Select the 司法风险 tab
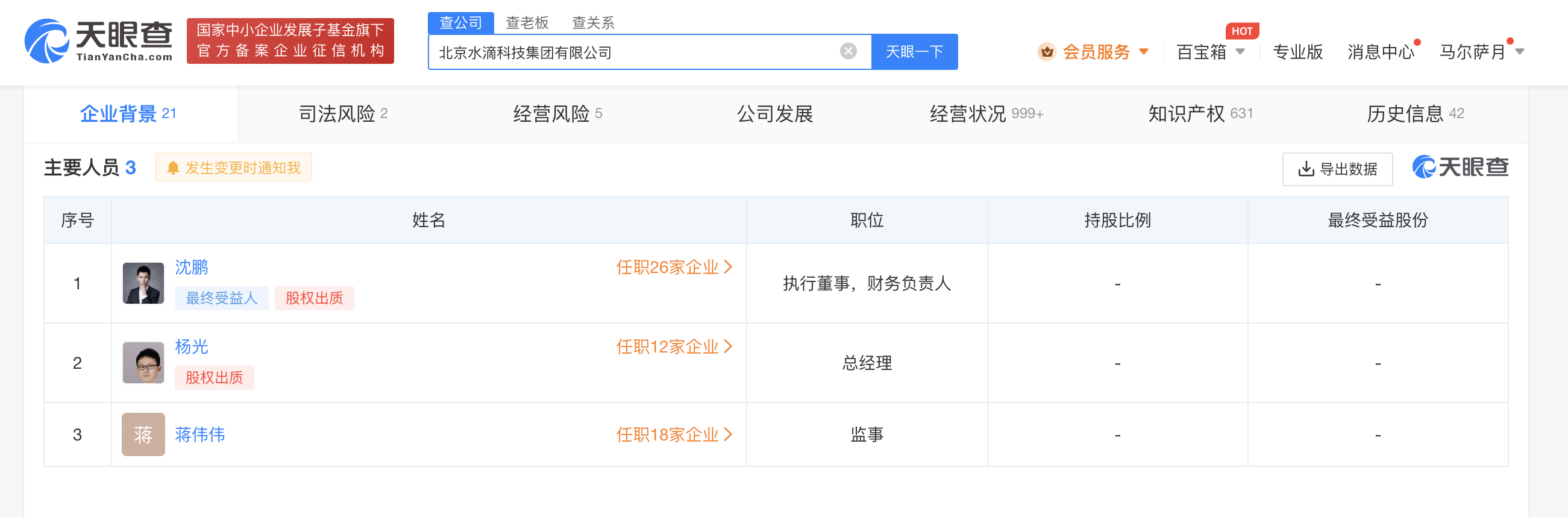1568x517 pixels. pos(343,114)
